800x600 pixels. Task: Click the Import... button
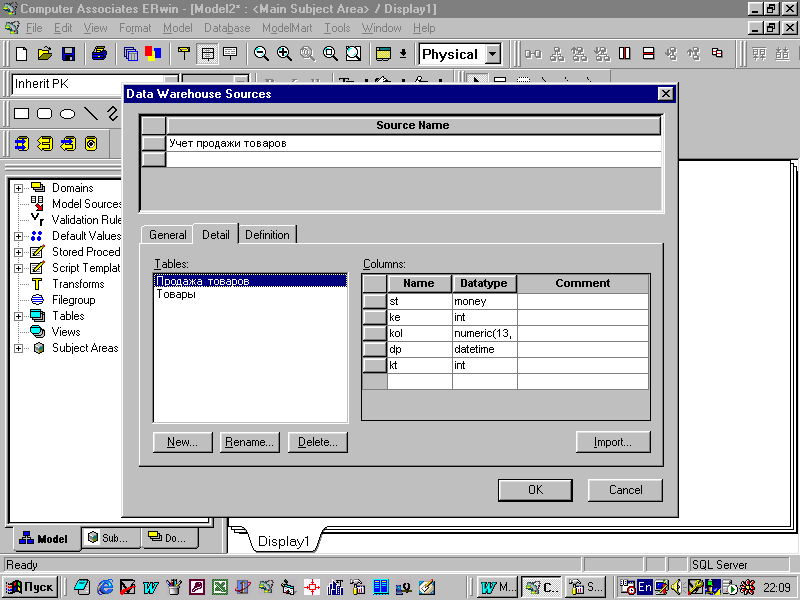(x=613, y=442)
